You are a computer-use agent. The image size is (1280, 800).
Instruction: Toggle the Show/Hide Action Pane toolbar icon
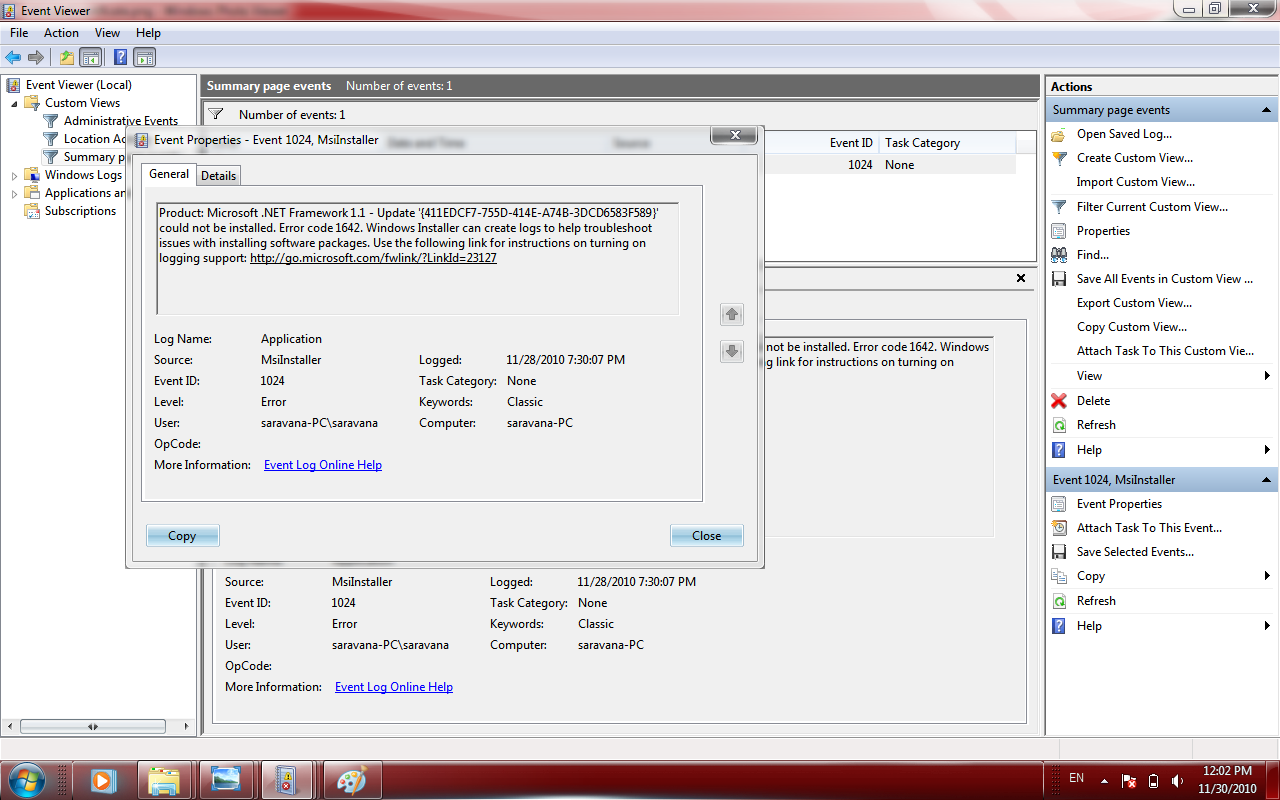[145, 58]
